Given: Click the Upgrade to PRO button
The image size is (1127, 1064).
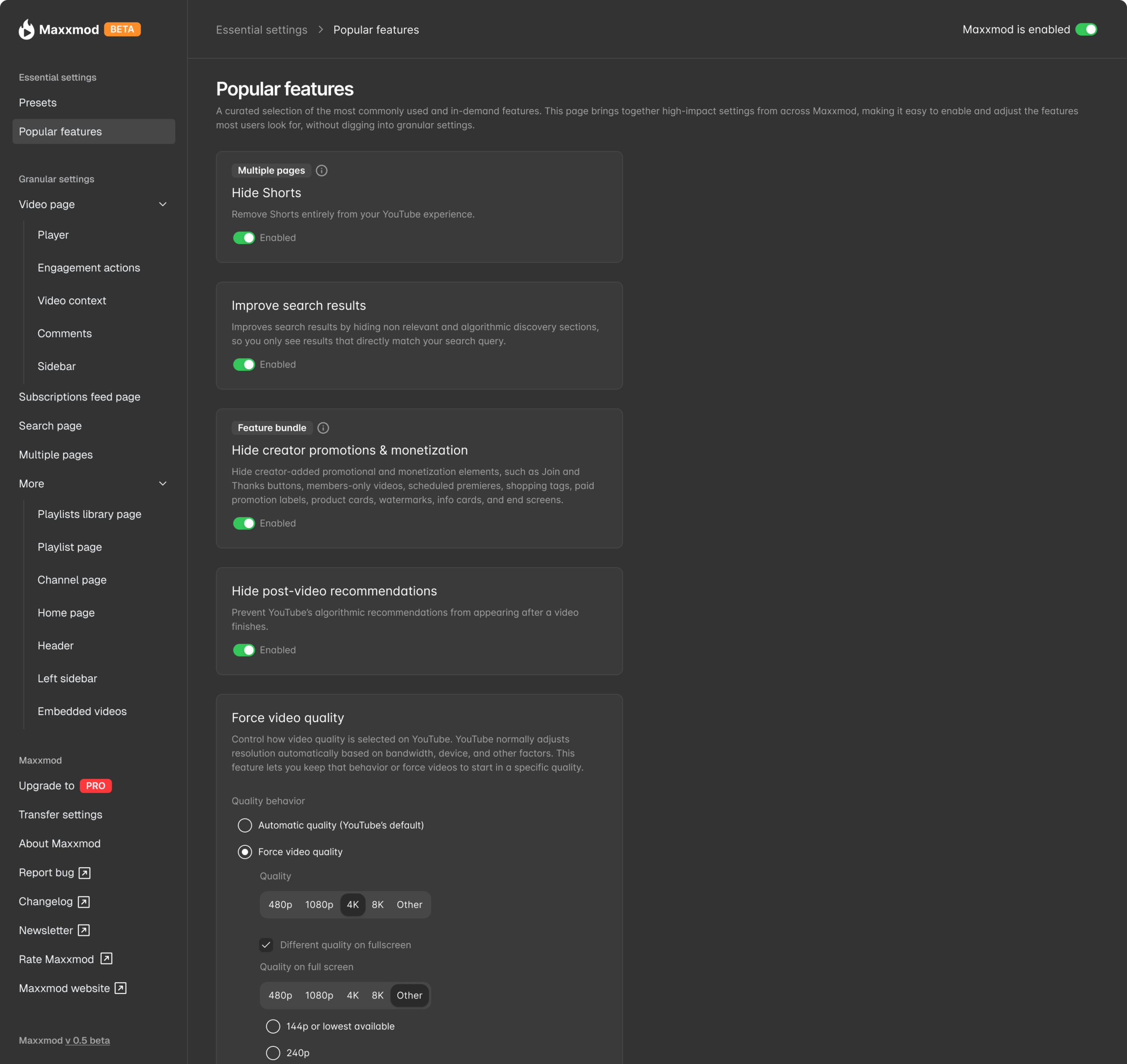Looking at the screenshot, I should (65, 785).
